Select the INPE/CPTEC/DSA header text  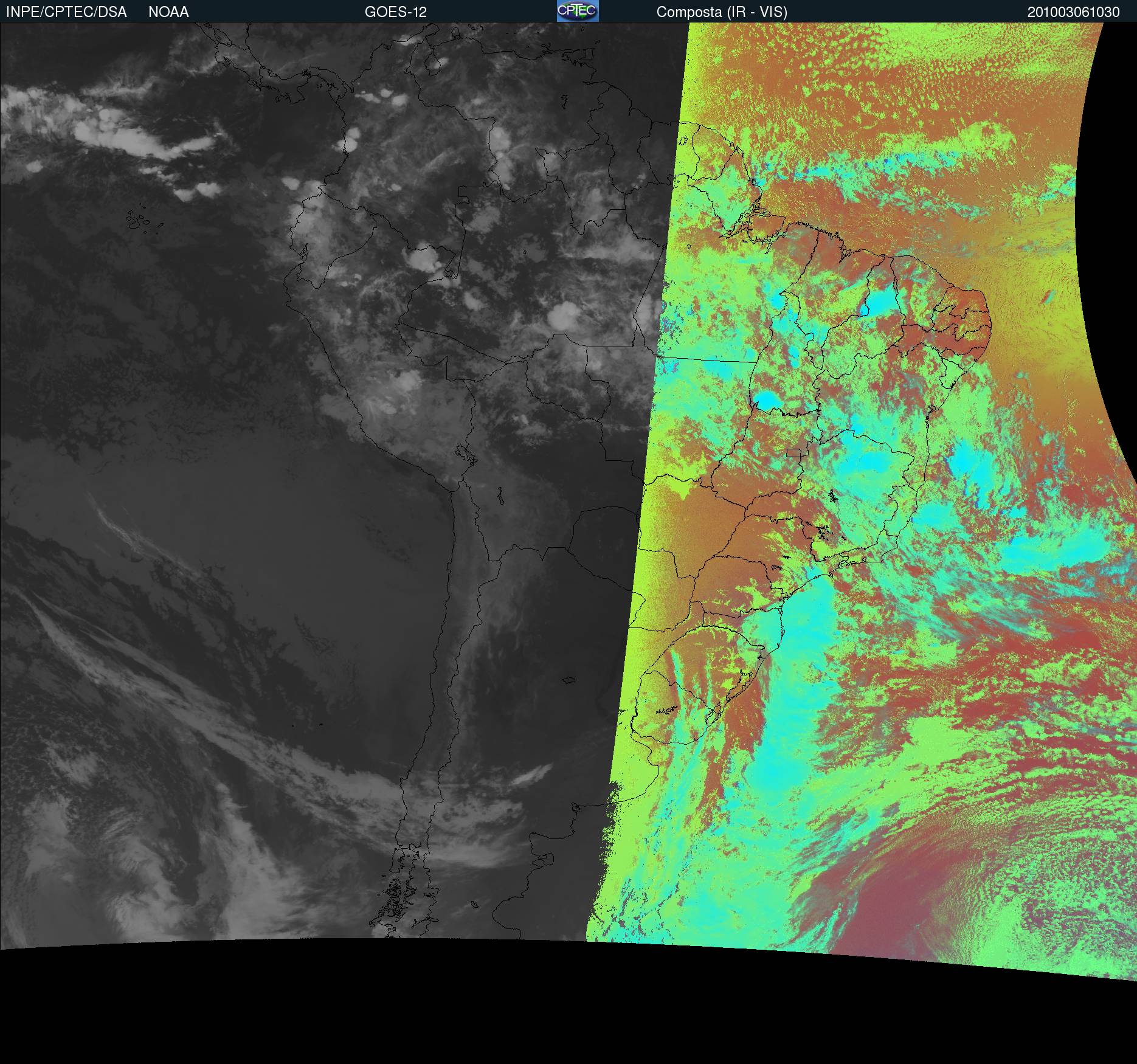pos(66,12)
